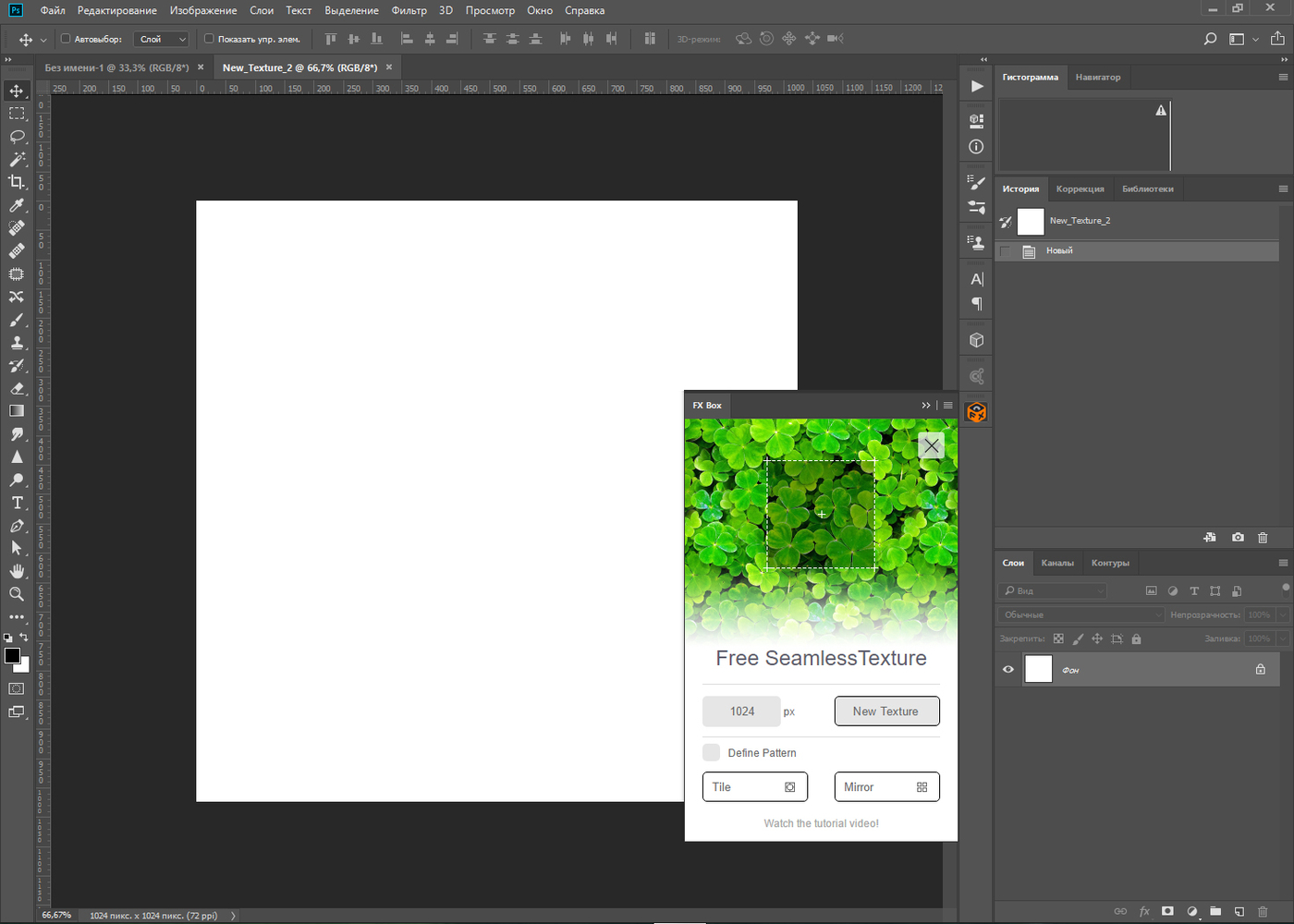Select the Brush tool
This screenshot has height=924, width=1294.
coord(17,320)
